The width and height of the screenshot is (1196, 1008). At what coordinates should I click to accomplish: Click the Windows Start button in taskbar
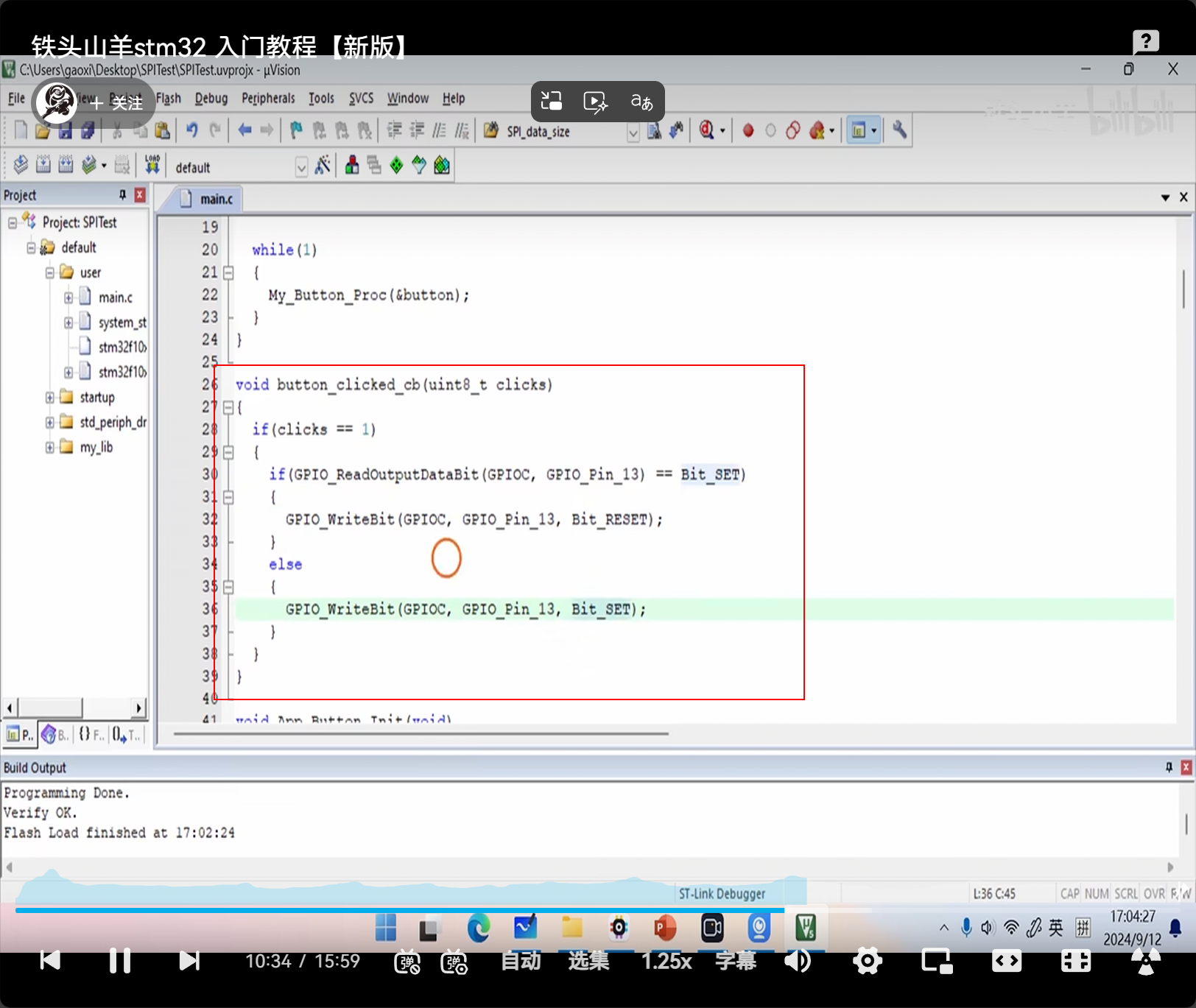click(x=385, y=928)
